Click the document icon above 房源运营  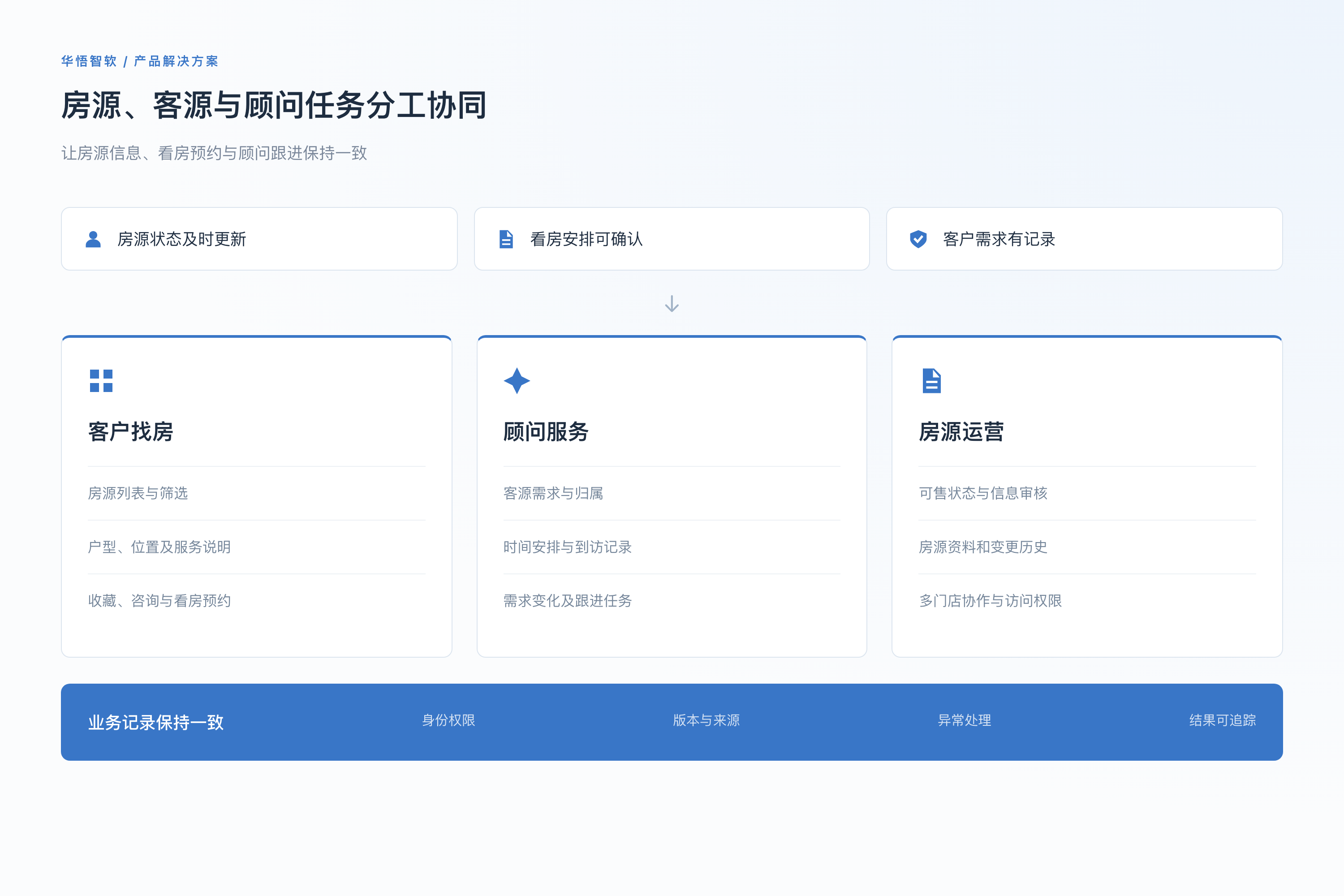pyautogui.click(x=931, y=380)
